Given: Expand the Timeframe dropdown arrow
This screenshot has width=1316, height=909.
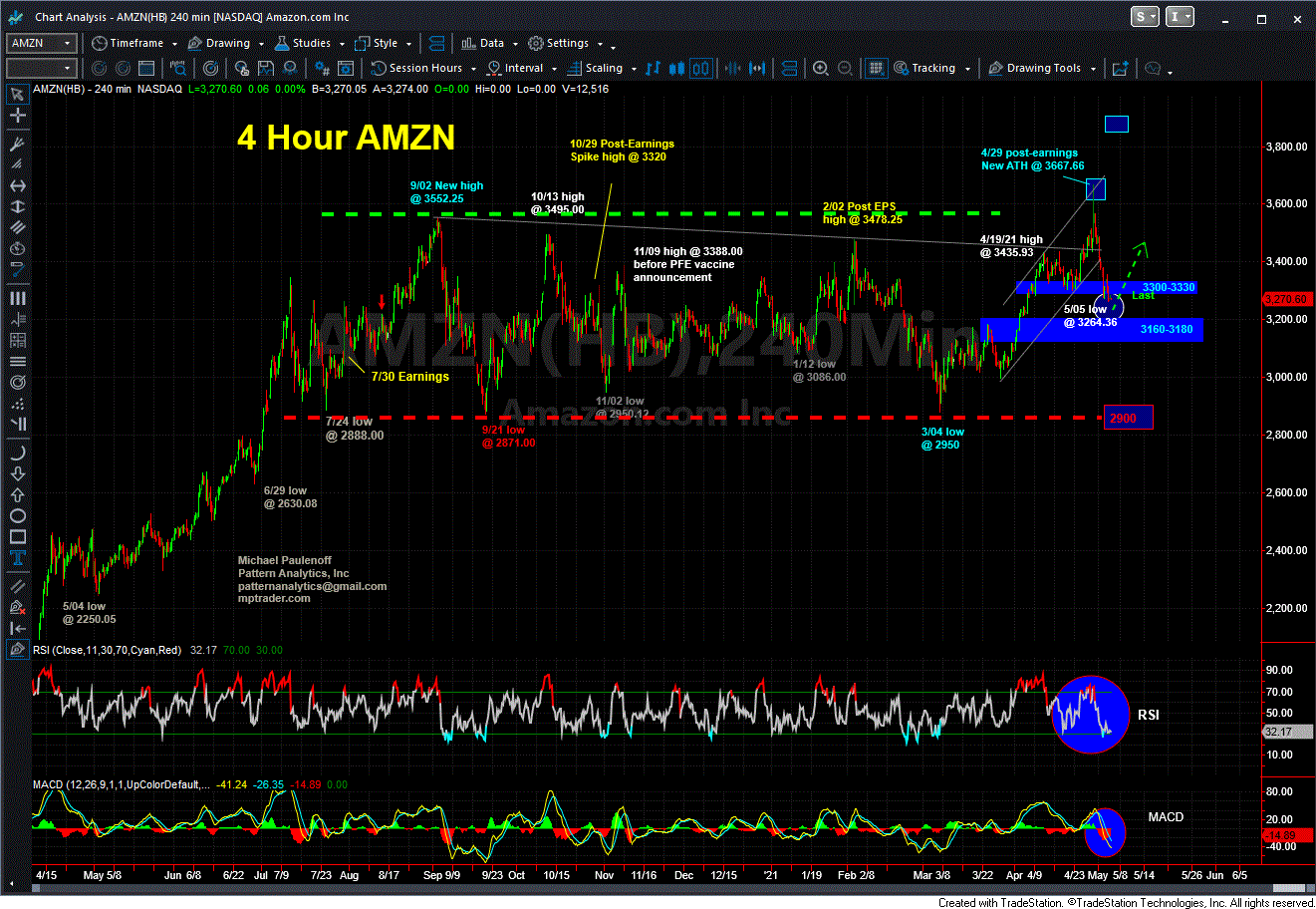Looking at the screenshot, I should (x=174, y=44).
